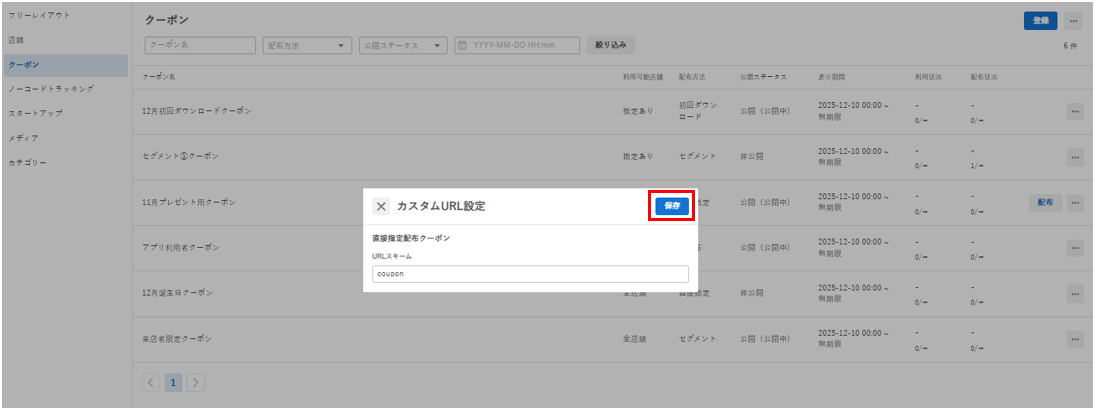Screen dimensions: 1095x410
Task: Click 全店舗 in 来店者限定クーポン row
Action: click(x=634, y=339)
